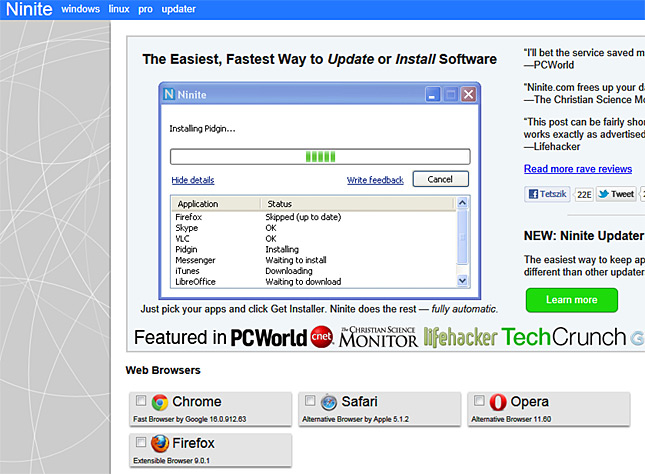Select the iTunes row in the status list
The image size is (645, 474).
click(x=314, y=271)
